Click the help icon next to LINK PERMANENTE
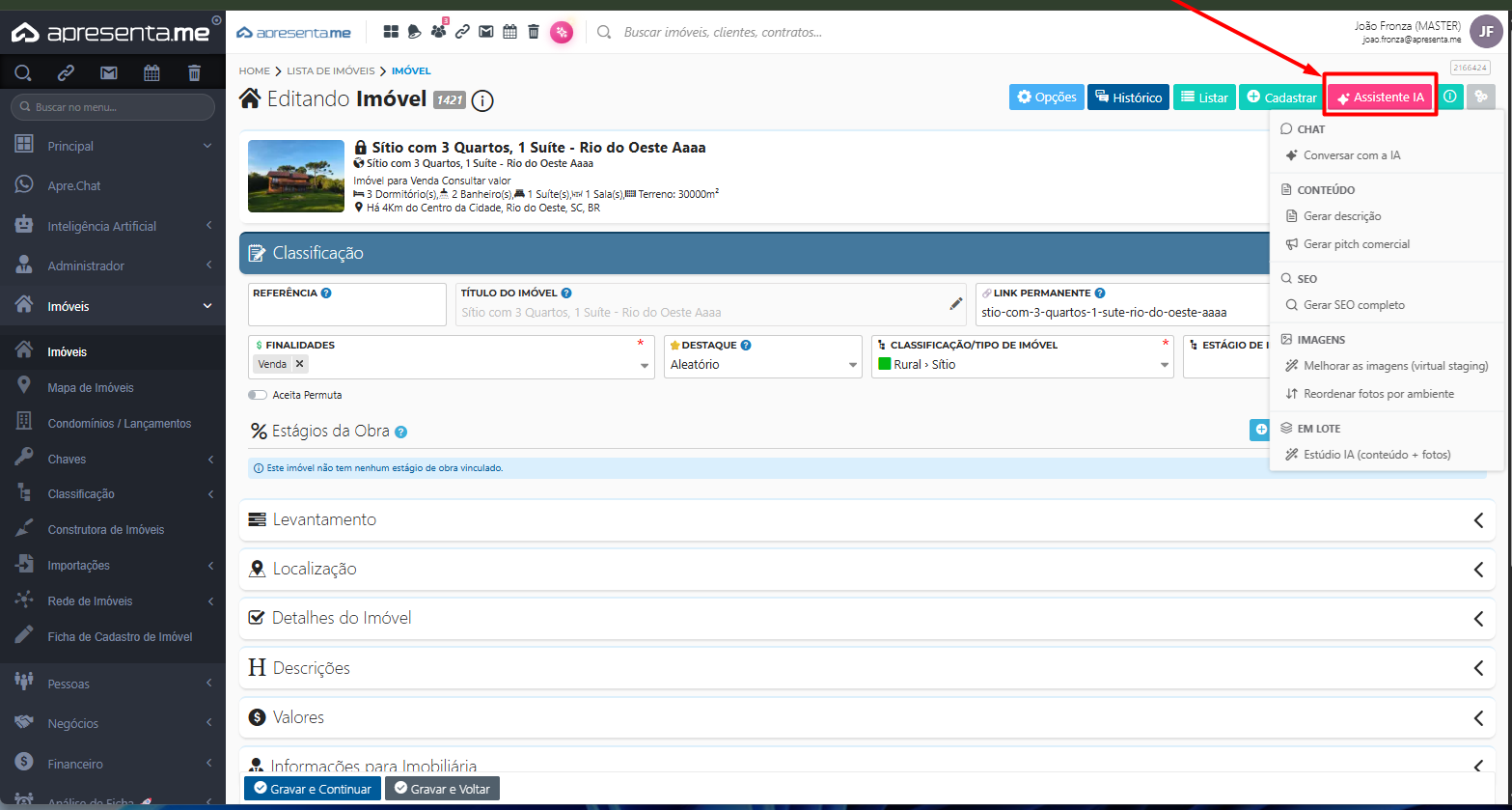Screen dimensions: 1512x810 [1100, 293]
